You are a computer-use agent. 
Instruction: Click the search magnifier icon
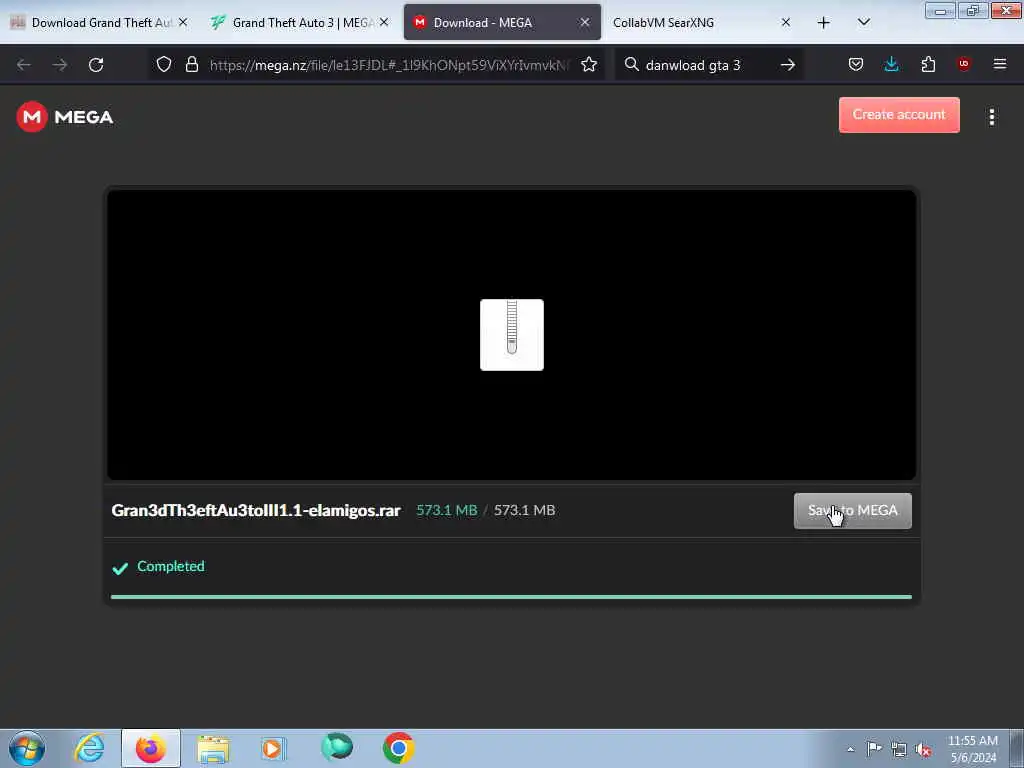[632, 65]
